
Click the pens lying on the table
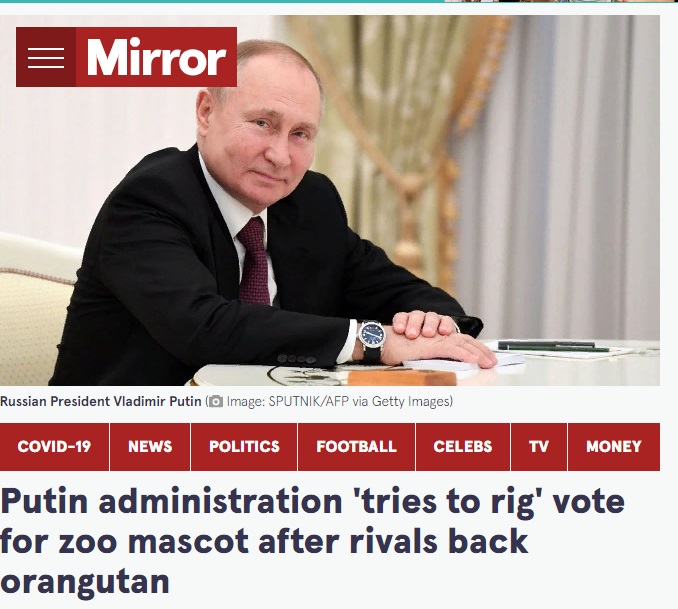click(553, 346)
